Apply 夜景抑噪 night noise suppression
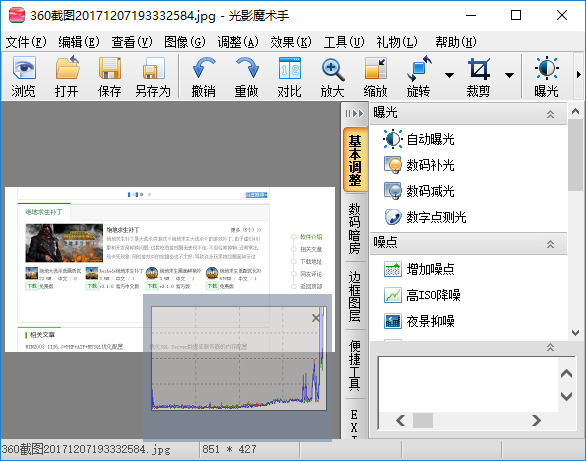 419,321
